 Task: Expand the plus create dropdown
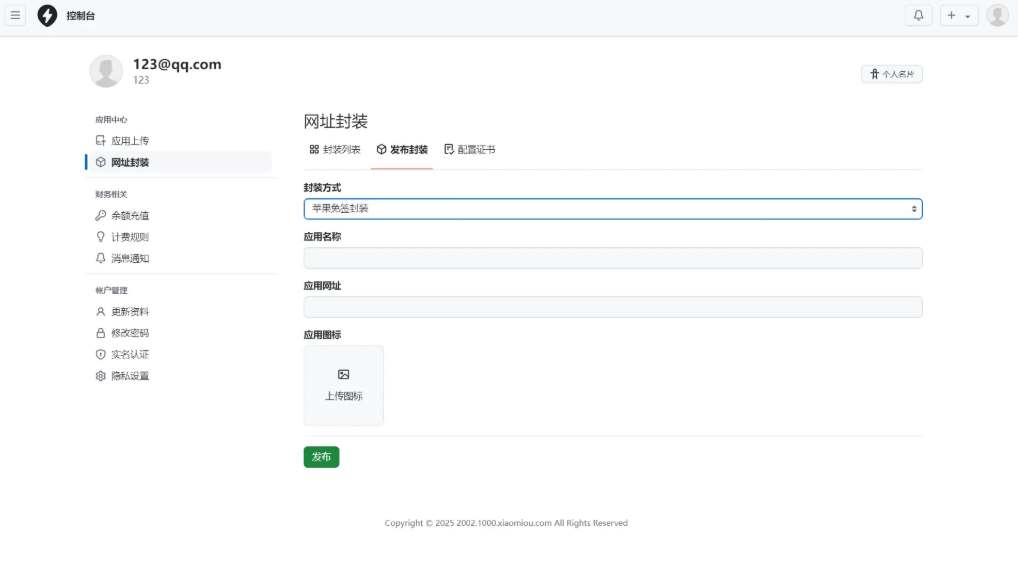tap(958, 16)
